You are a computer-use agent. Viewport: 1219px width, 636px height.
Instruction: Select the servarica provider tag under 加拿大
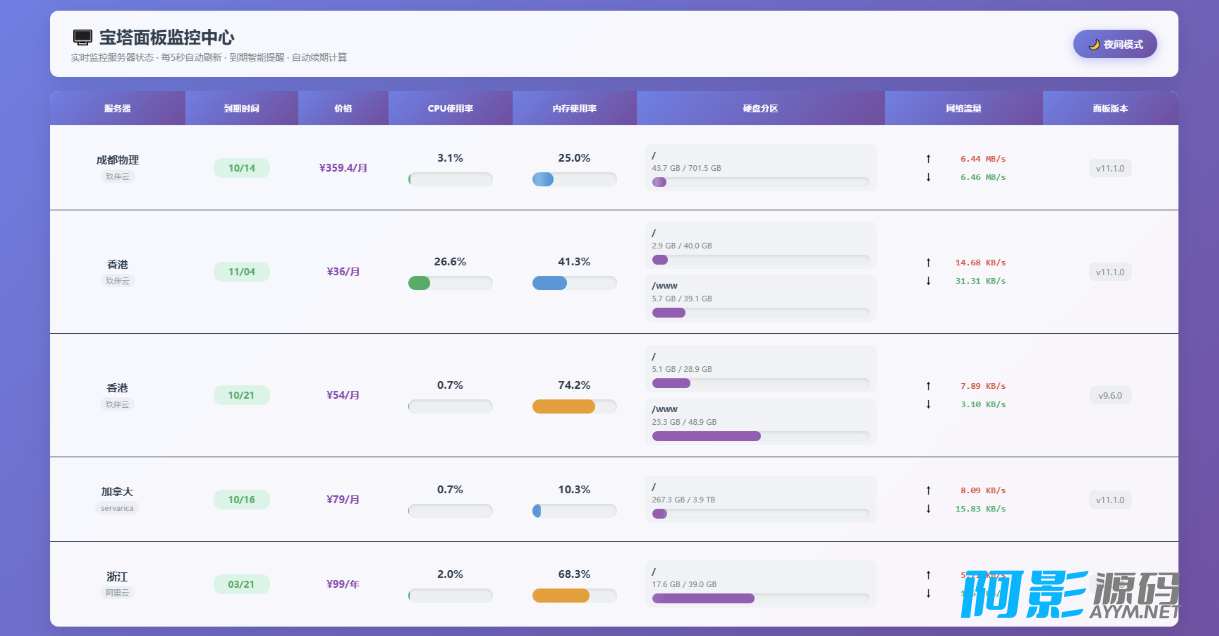117,508
